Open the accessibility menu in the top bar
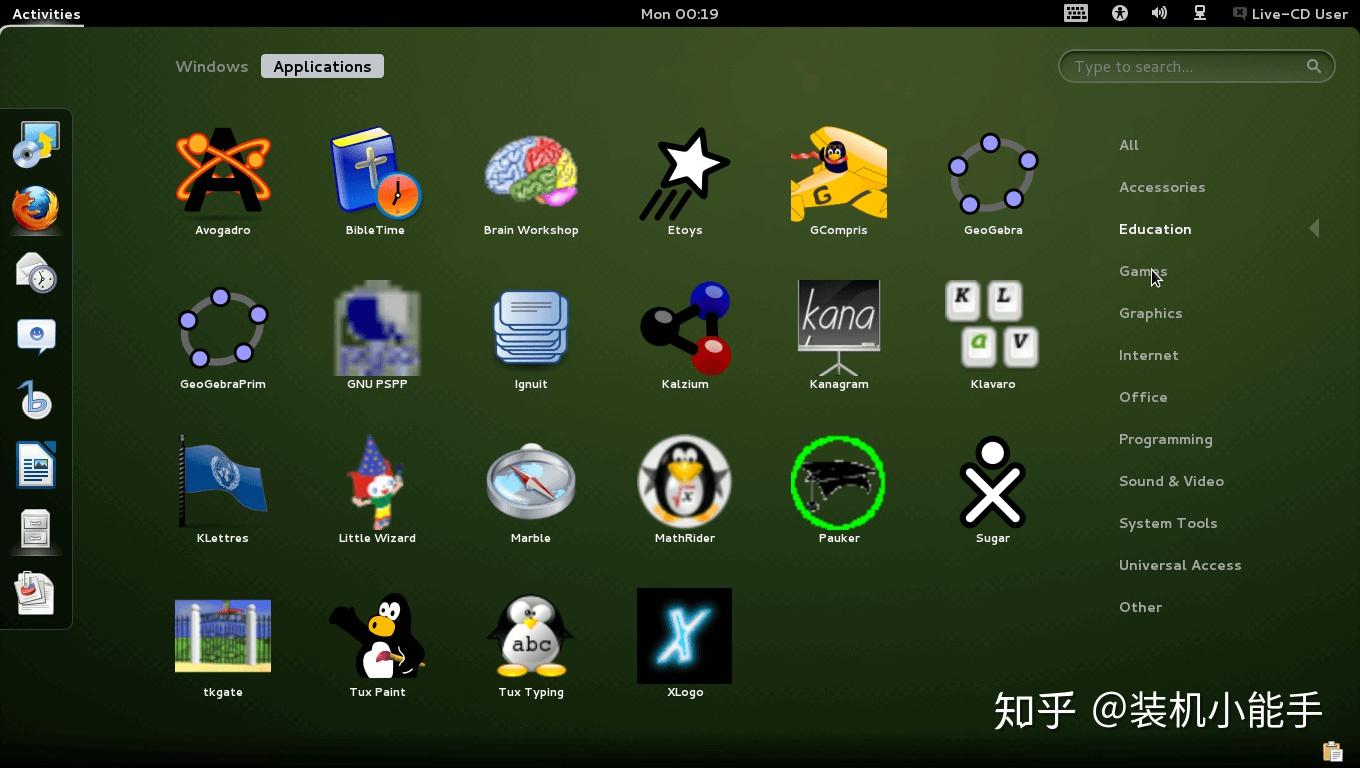1360x768 pixels. 1120,13
